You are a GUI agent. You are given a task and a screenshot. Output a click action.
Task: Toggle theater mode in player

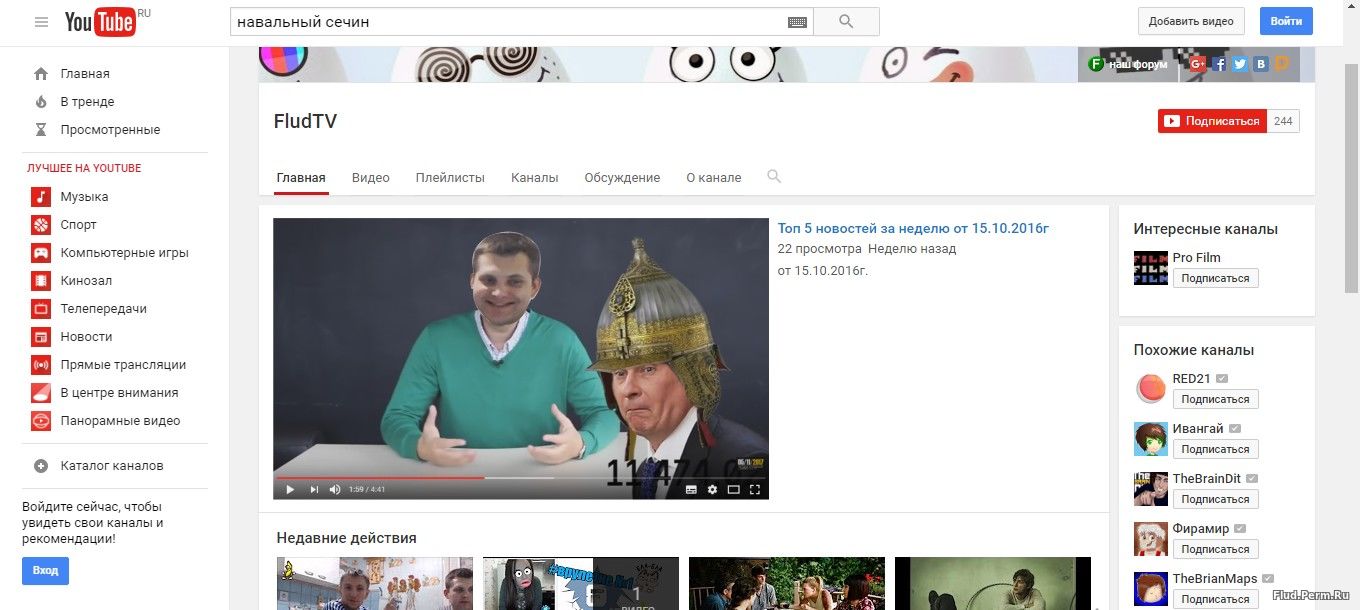pyautogui.click(x=733, y=489)
